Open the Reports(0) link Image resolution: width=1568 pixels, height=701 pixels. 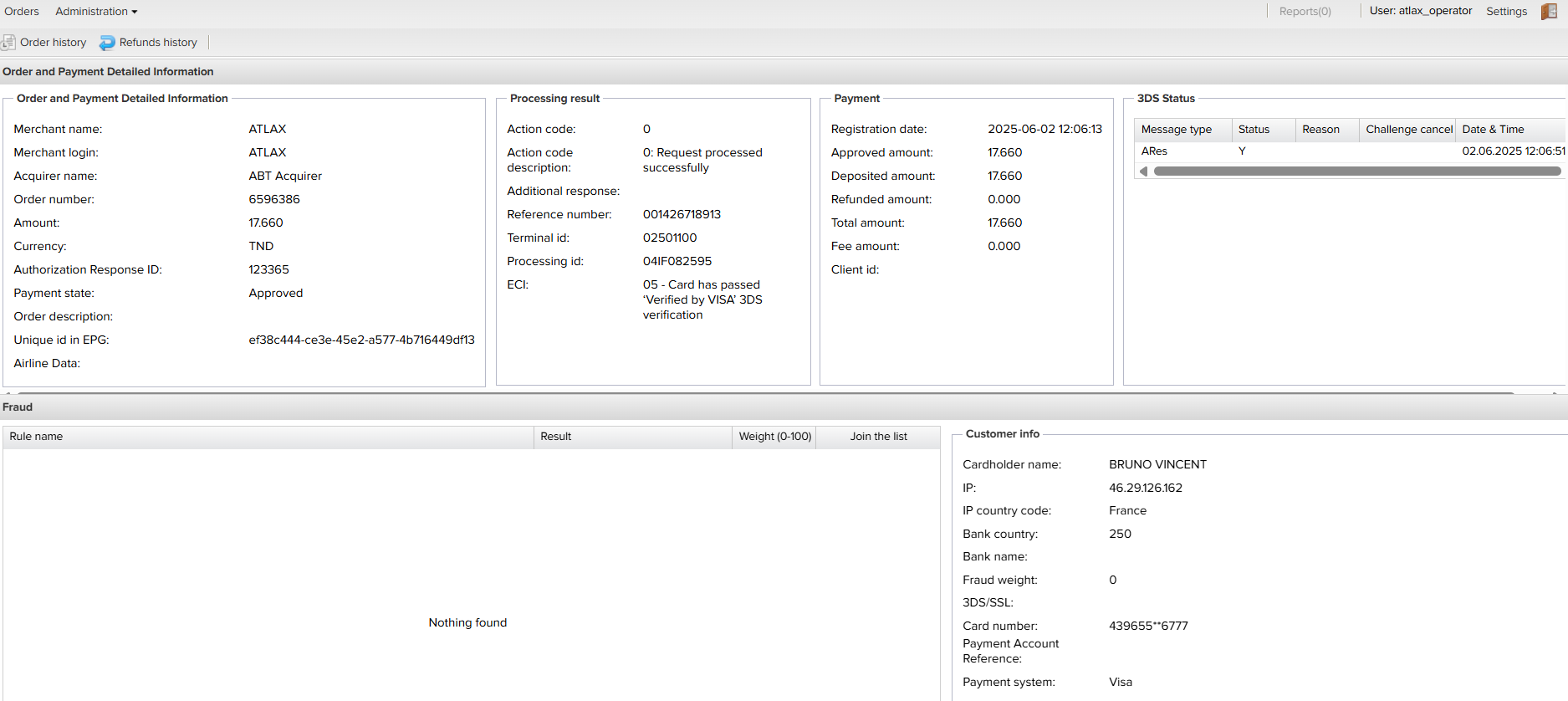[1305, 12]
